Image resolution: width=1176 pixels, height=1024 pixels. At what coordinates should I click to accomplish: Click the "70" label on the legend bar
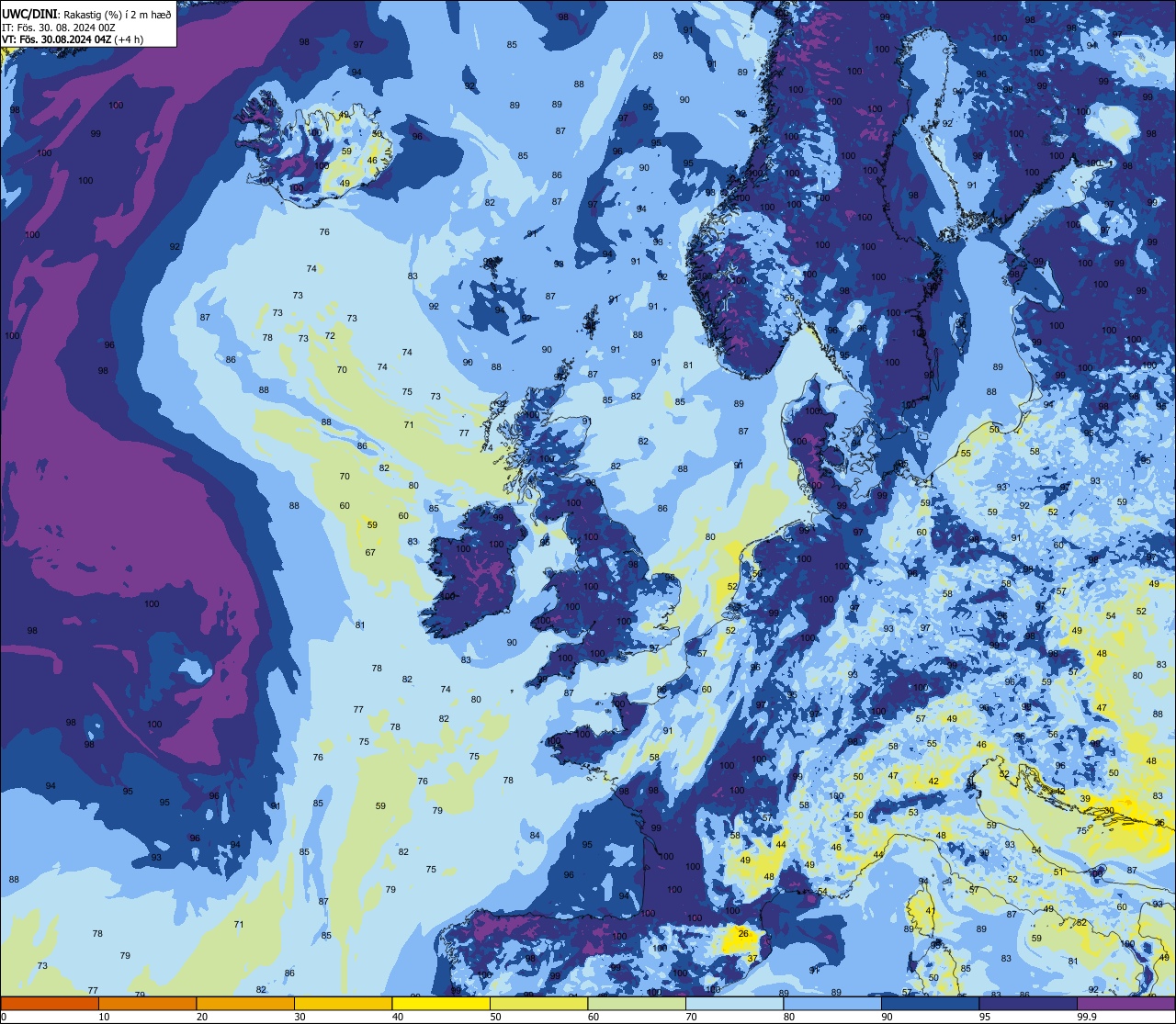tap(691, 1017)
